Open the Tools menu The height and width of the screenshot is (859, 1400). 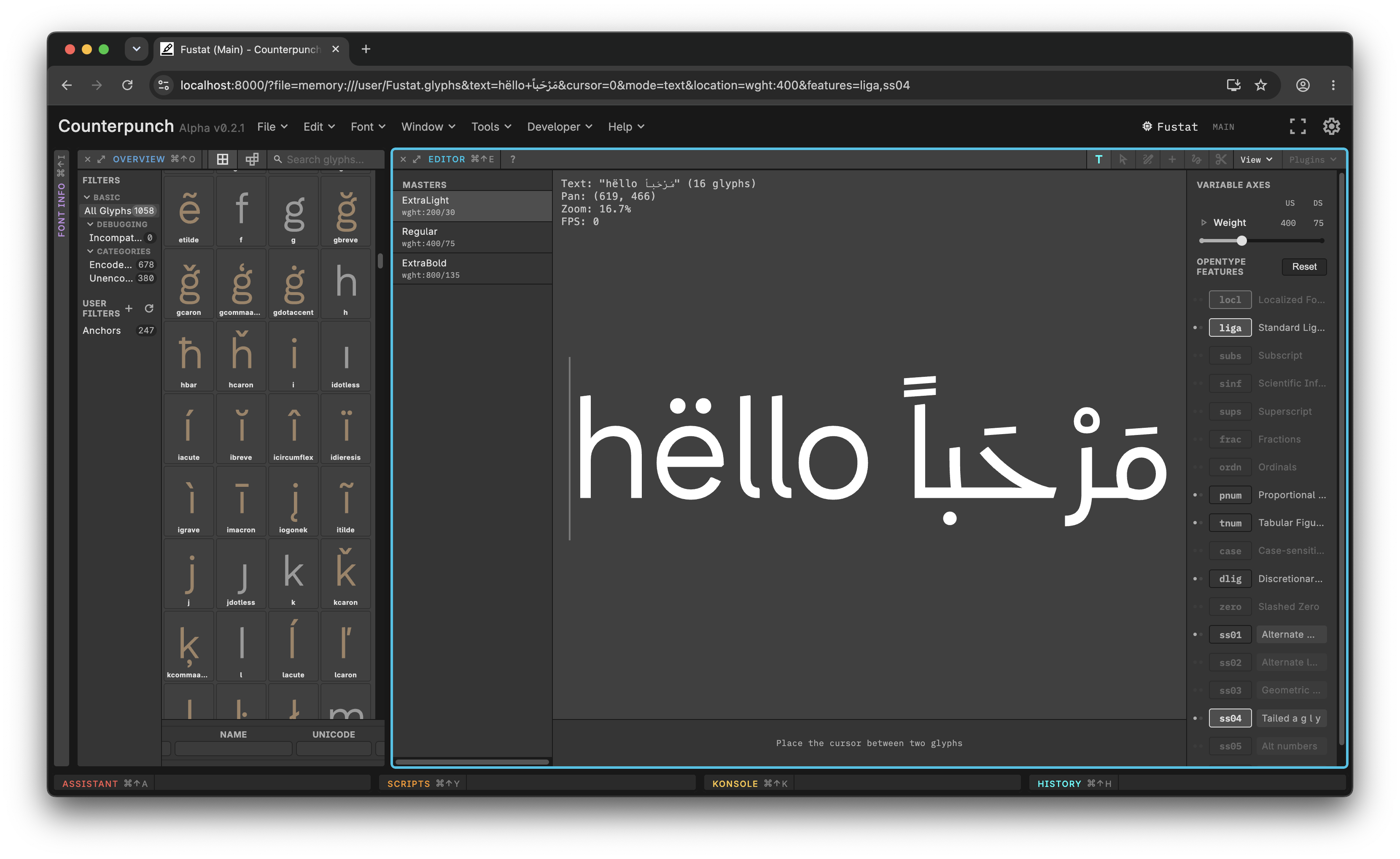coord(491,127)
